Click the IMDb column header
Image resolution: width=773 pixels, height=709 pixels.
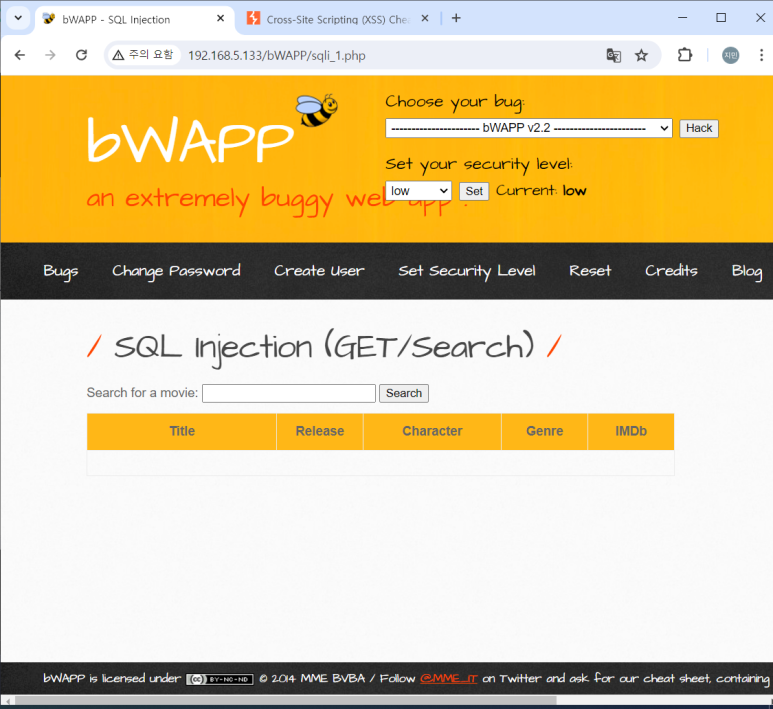coord(631,431)
